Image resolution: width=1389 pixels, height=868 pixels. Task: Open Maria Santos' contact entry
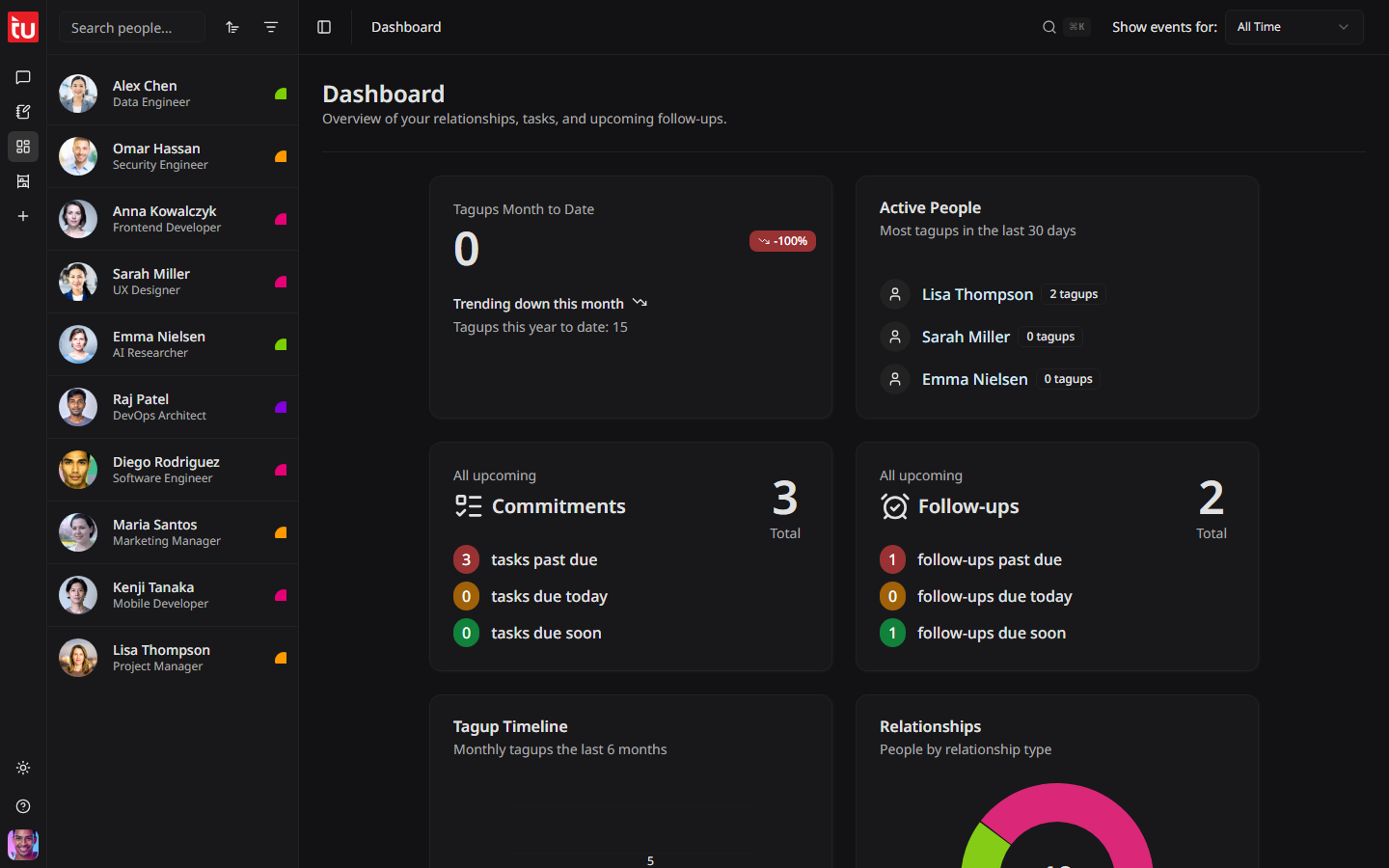pos(174,532)
